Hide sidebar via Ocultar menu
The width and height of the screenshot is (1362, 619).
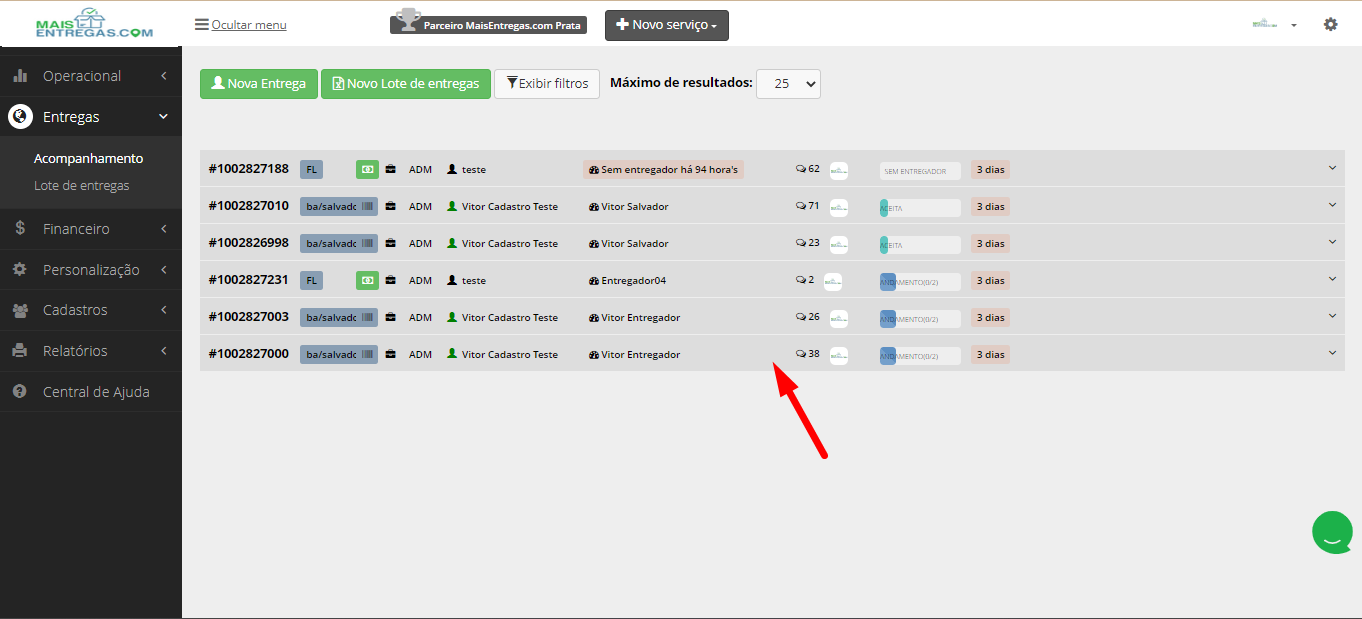pos(241,25)
